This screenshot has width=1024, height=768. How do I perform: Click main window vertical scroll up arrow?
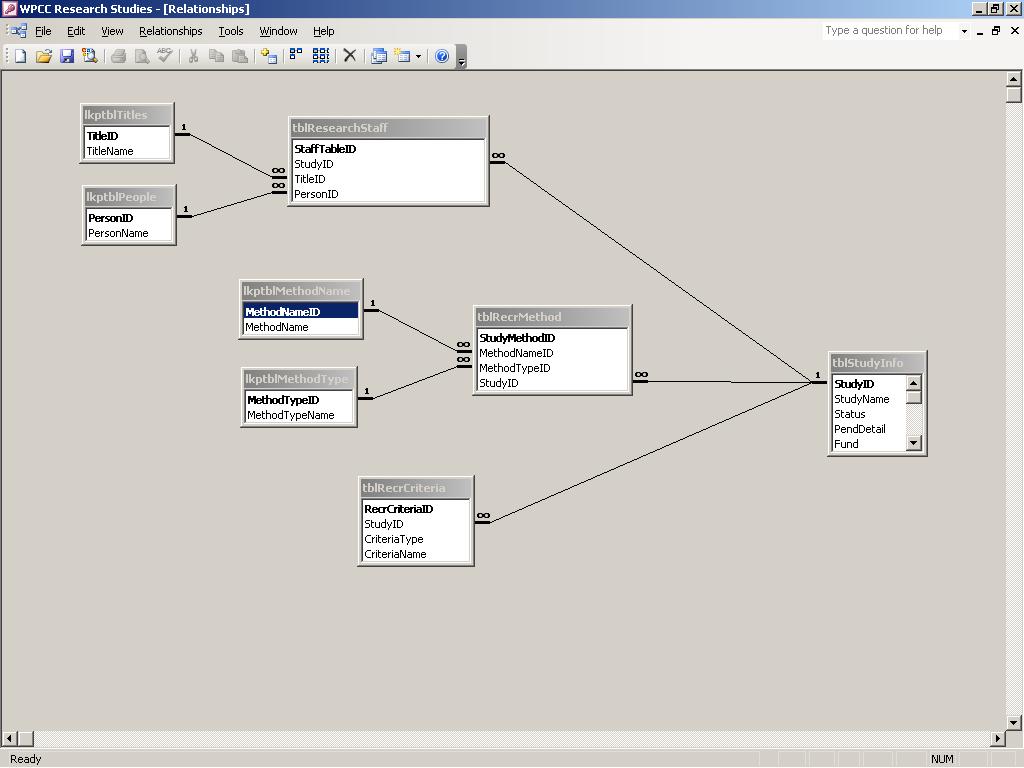click(x=1013, y=79)
